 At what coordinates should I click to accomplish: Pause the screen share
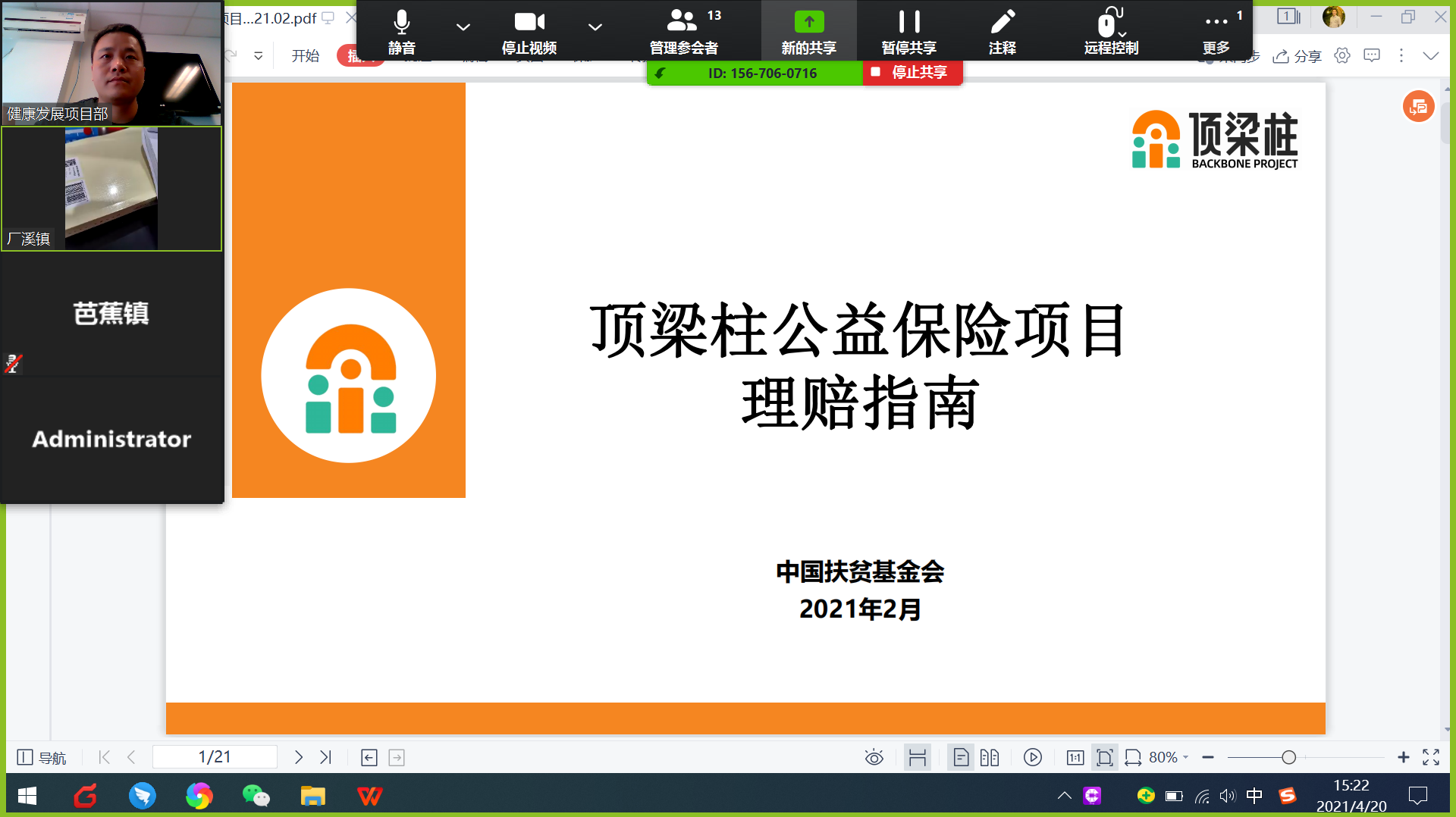pos(908,32)
